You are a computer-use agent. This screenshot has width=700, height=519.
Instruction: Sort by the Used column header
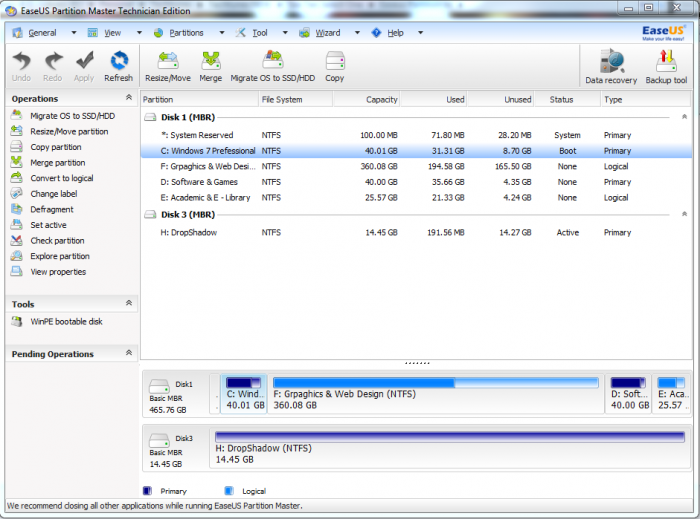[434, 100]
